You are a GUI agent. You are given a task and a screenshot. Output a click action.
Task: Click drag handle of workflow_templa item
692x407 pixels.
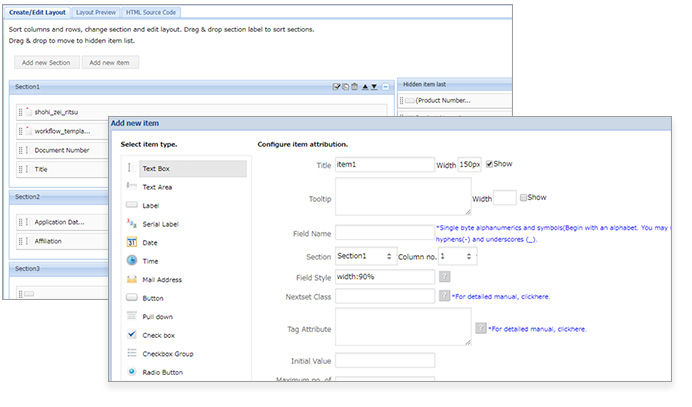point(20,131)
